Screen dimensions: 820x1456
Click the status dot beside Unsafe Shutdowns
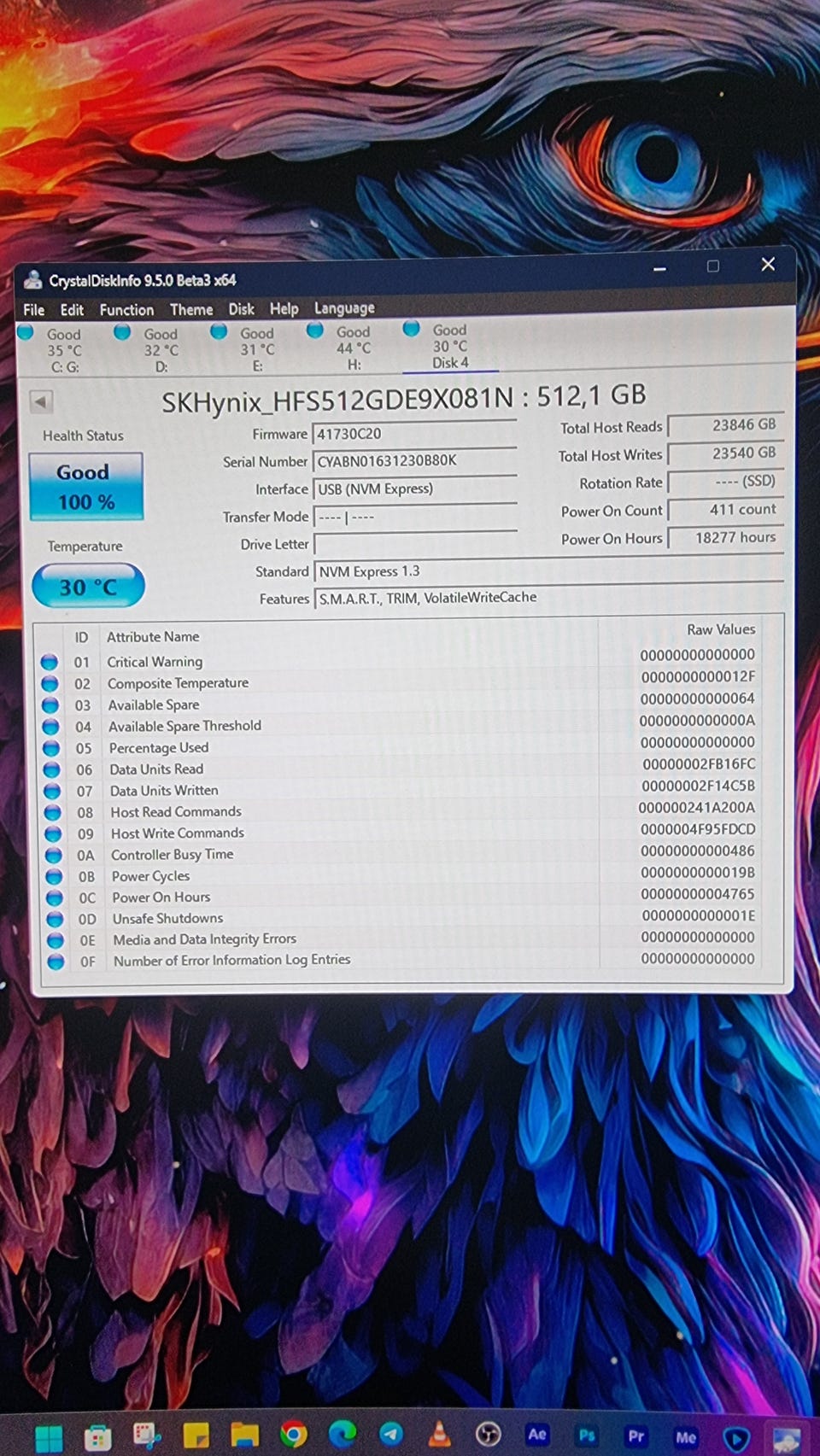tap(55, 919)
